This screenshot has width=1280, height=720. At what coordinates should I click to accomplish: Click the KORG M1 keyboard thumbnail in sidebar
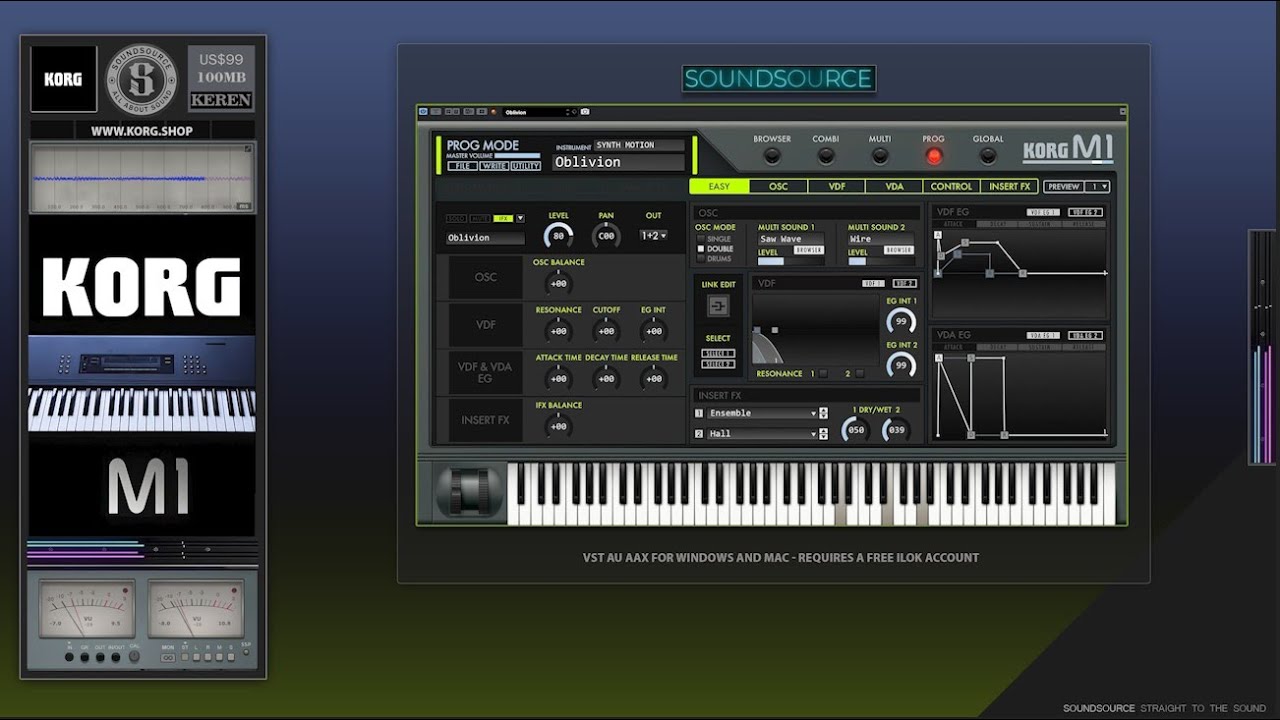(x=142, y=384)
